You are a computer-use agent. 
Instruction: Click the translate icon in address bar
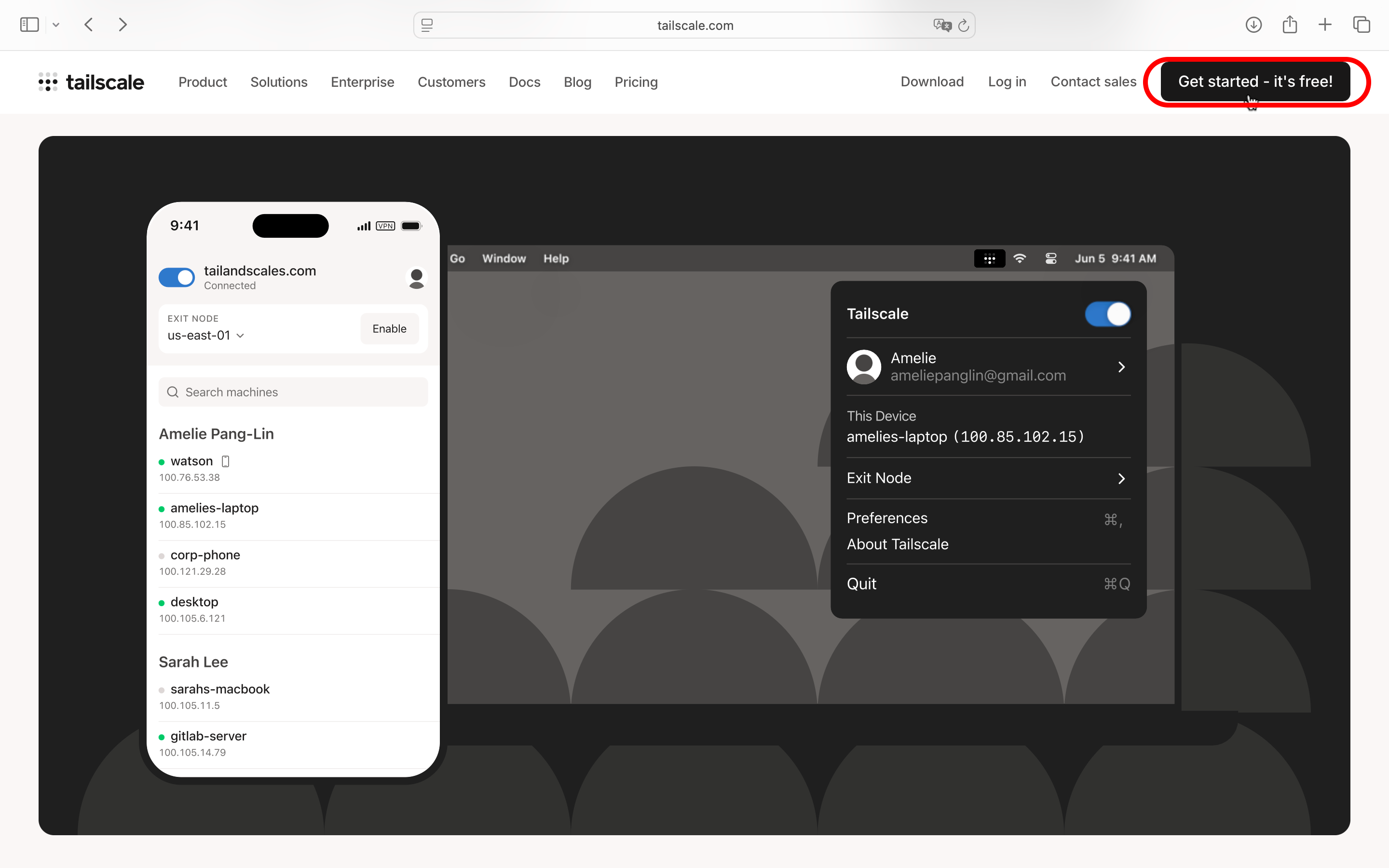942,25
